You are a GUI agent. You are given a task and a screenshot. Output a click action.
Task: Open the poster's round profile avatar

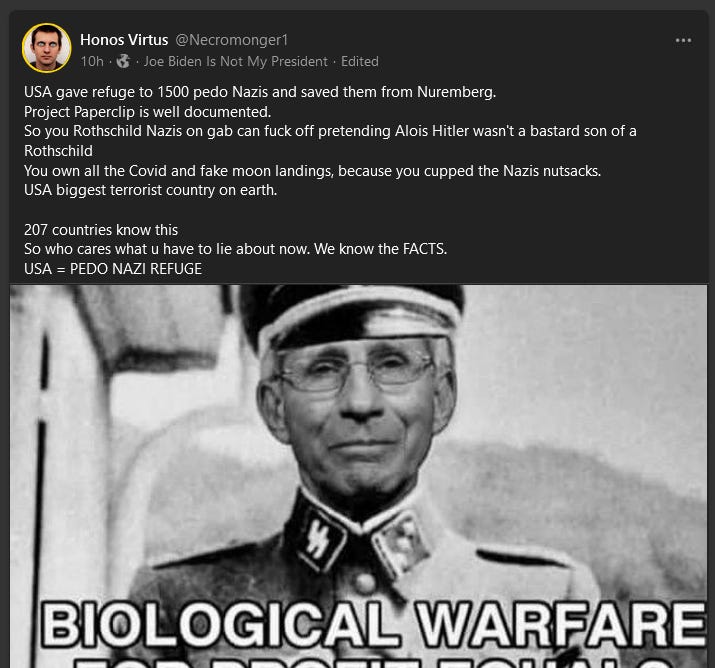[x=47, y=48]
